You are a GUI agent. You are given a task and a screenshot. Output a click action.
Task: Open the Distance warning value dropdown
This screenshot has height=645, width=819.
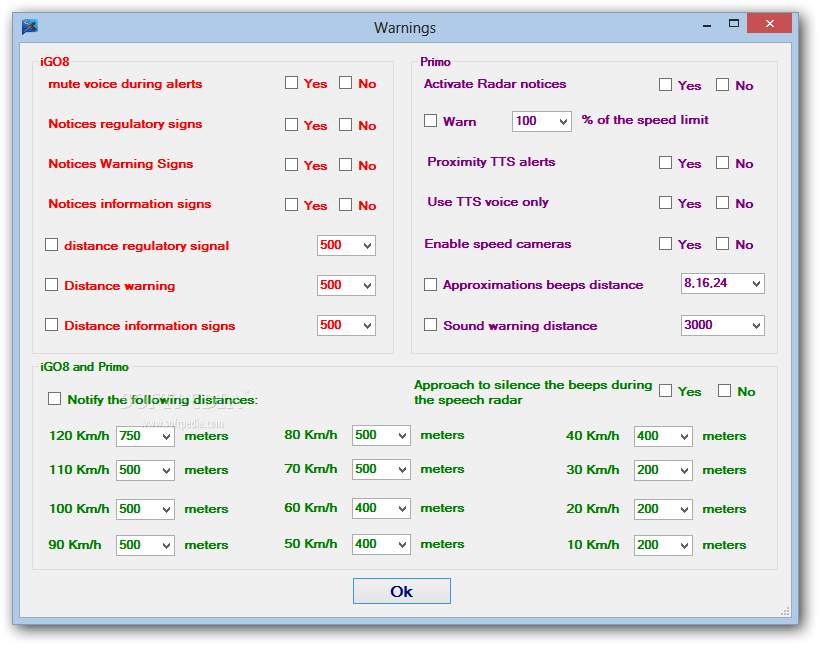(x=346, y=285)
